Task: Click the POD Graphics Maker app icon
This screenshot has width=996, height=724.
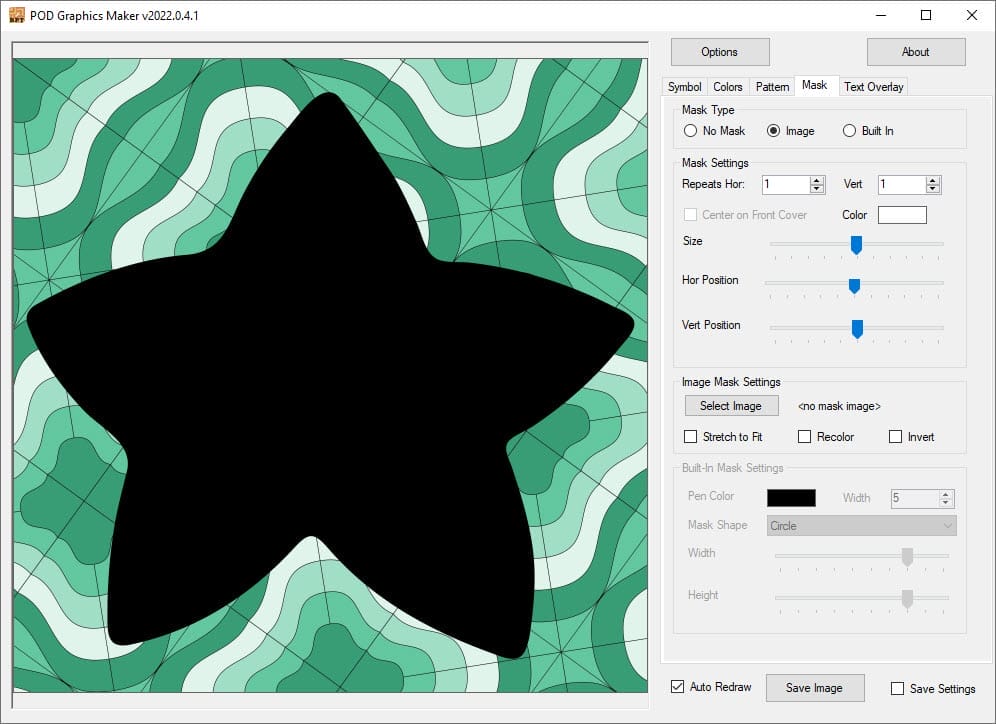Action: pyautogui.click(x=16, y=15)
